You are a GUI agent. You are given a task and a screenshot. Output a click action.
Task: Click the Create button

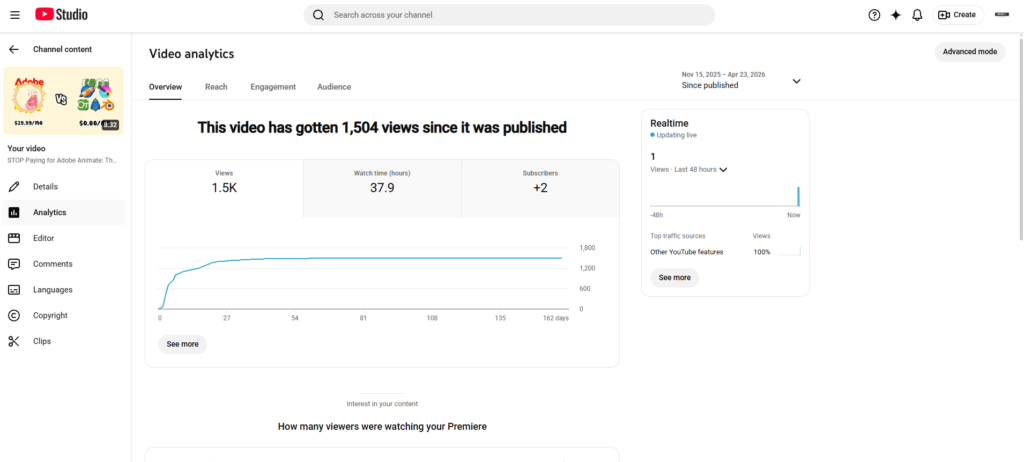(957, 15)
